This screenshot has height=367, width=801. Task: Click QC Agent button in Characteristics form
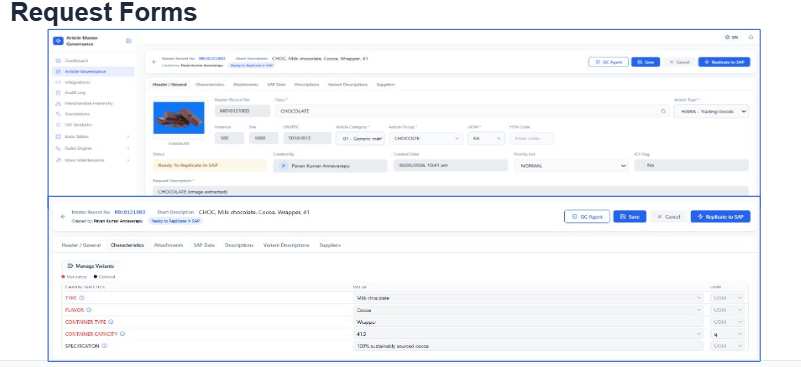coord(587,216)
